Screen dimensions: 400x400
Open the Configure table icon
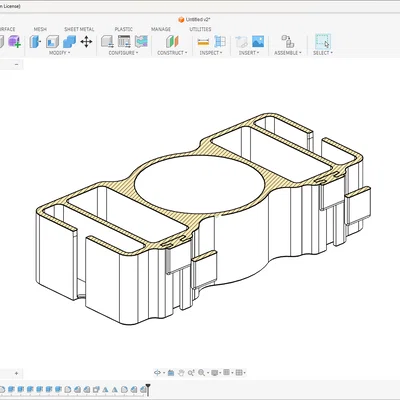pyautogui.click(x=124, y=42)
